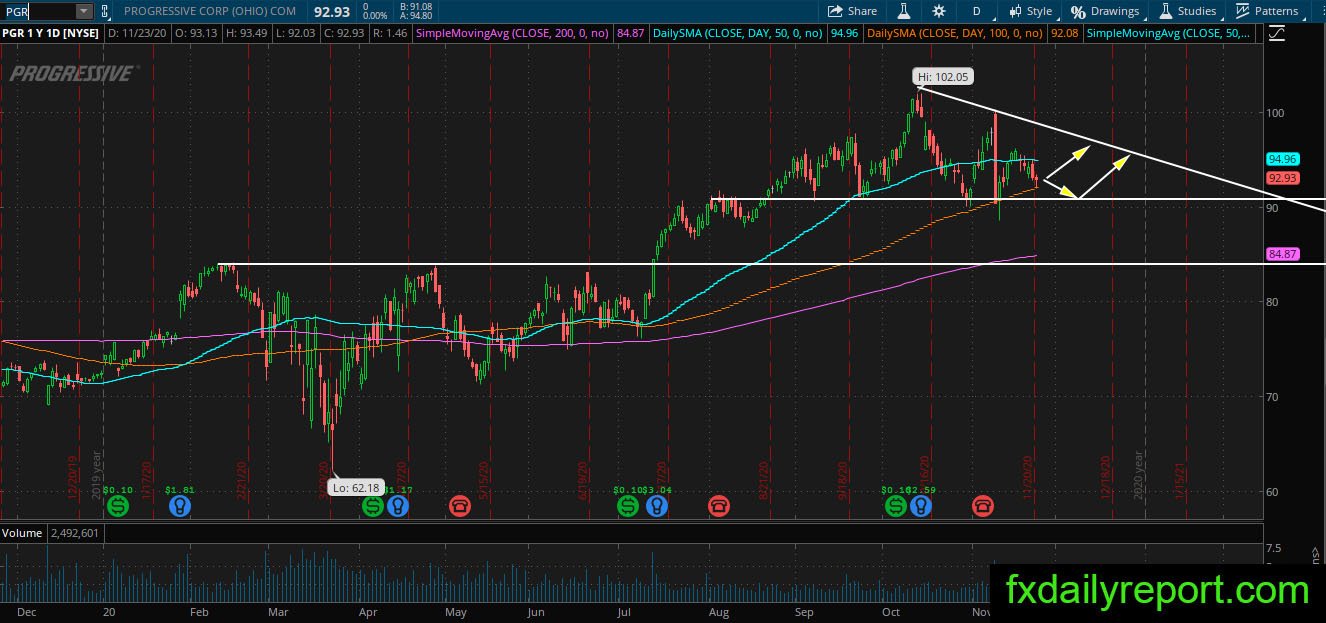Click the 200 SMA value 84.87 in header
The width and height of the screenshot is (1326, 623).
[x=630, y=33]
